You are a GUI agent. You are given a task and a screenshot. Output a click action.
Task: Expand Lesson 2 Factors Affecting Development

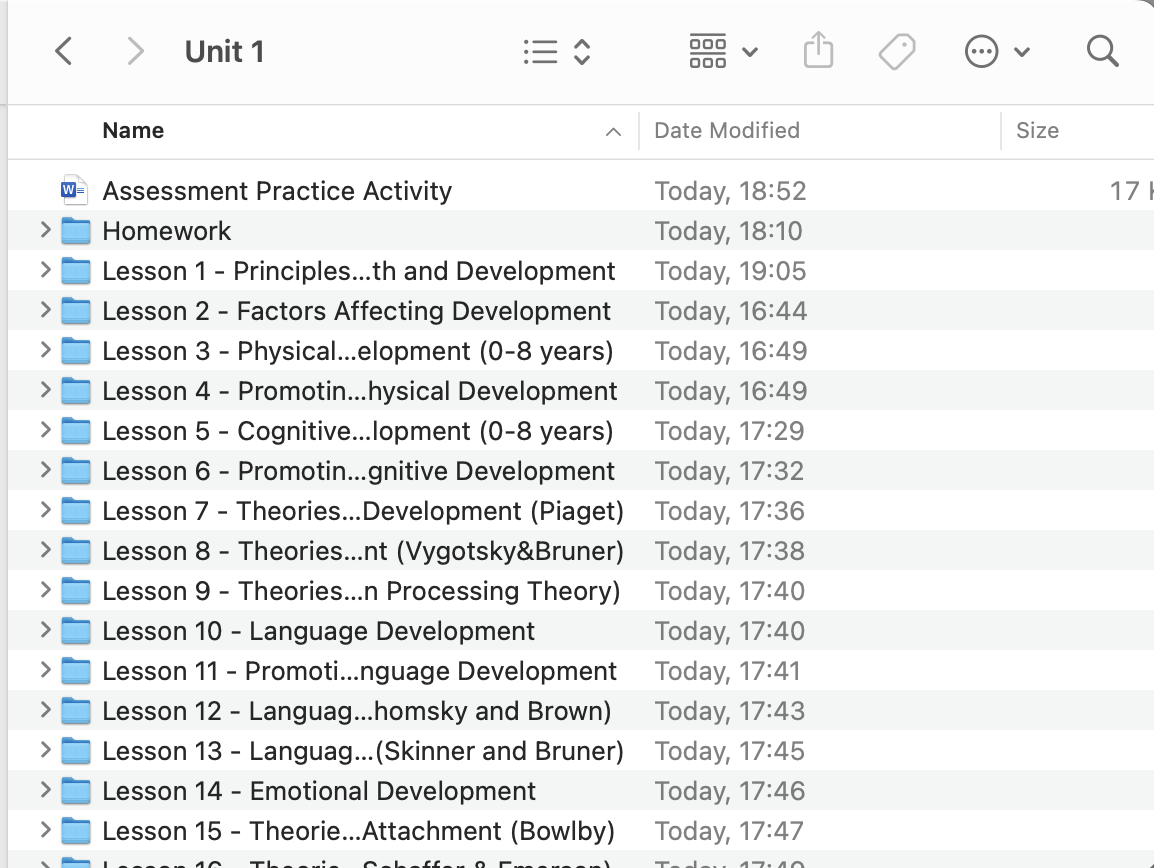coord(45,311)
